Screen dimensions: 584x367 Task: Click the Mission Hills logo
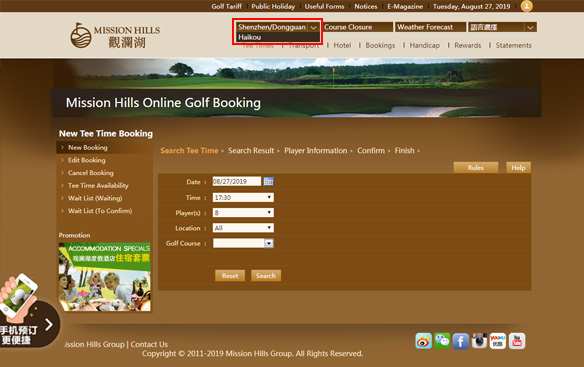coord(115,36)
